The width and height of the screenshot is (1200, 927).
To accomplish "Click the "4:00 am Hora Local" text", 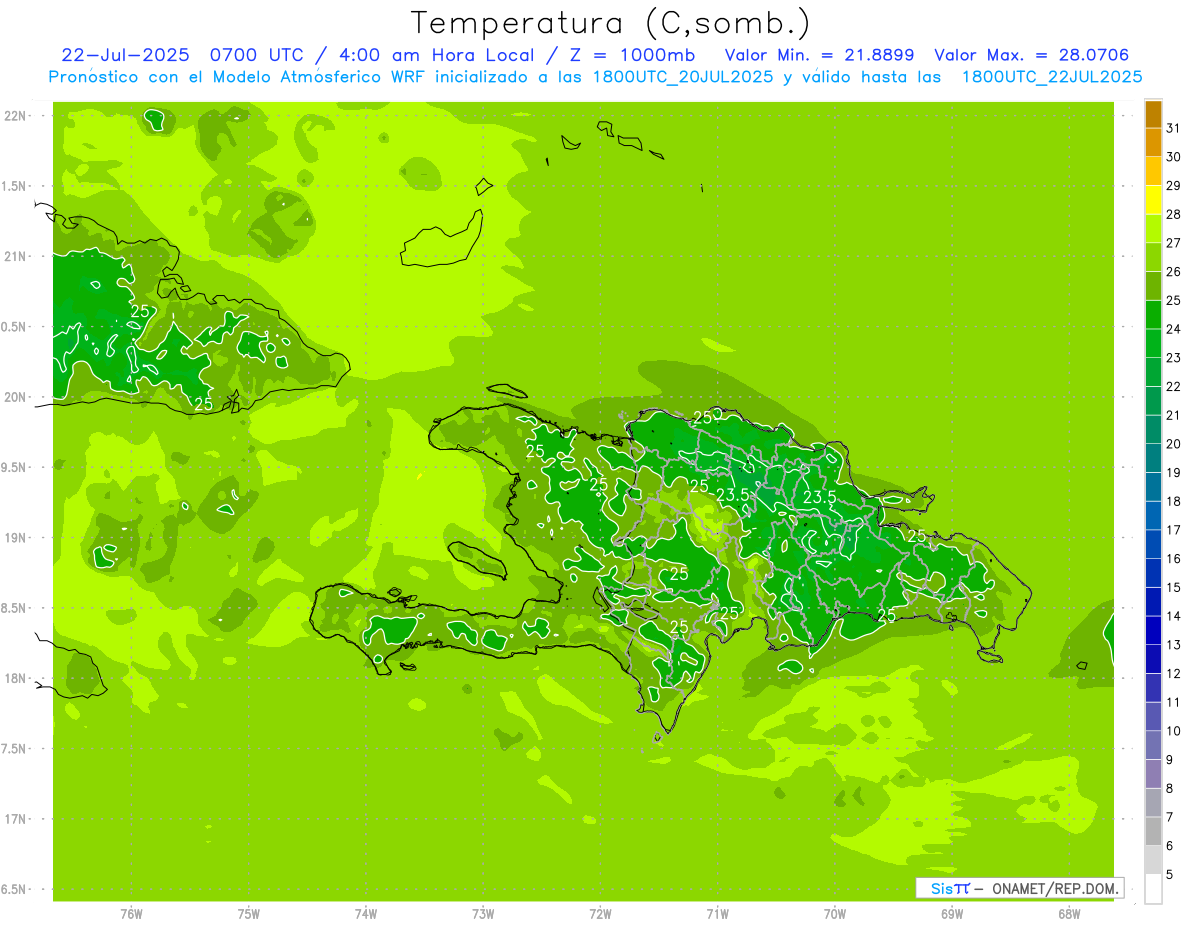I will [438, 55].
